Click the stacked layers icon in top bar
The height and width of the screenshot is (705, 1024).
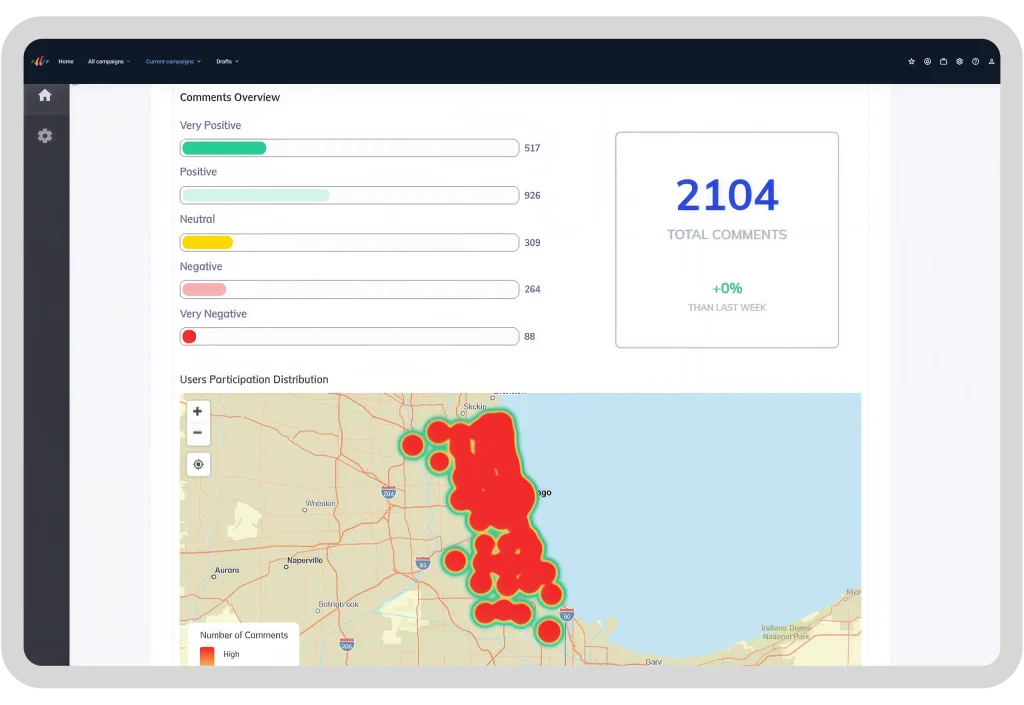[x=959, y=61]
